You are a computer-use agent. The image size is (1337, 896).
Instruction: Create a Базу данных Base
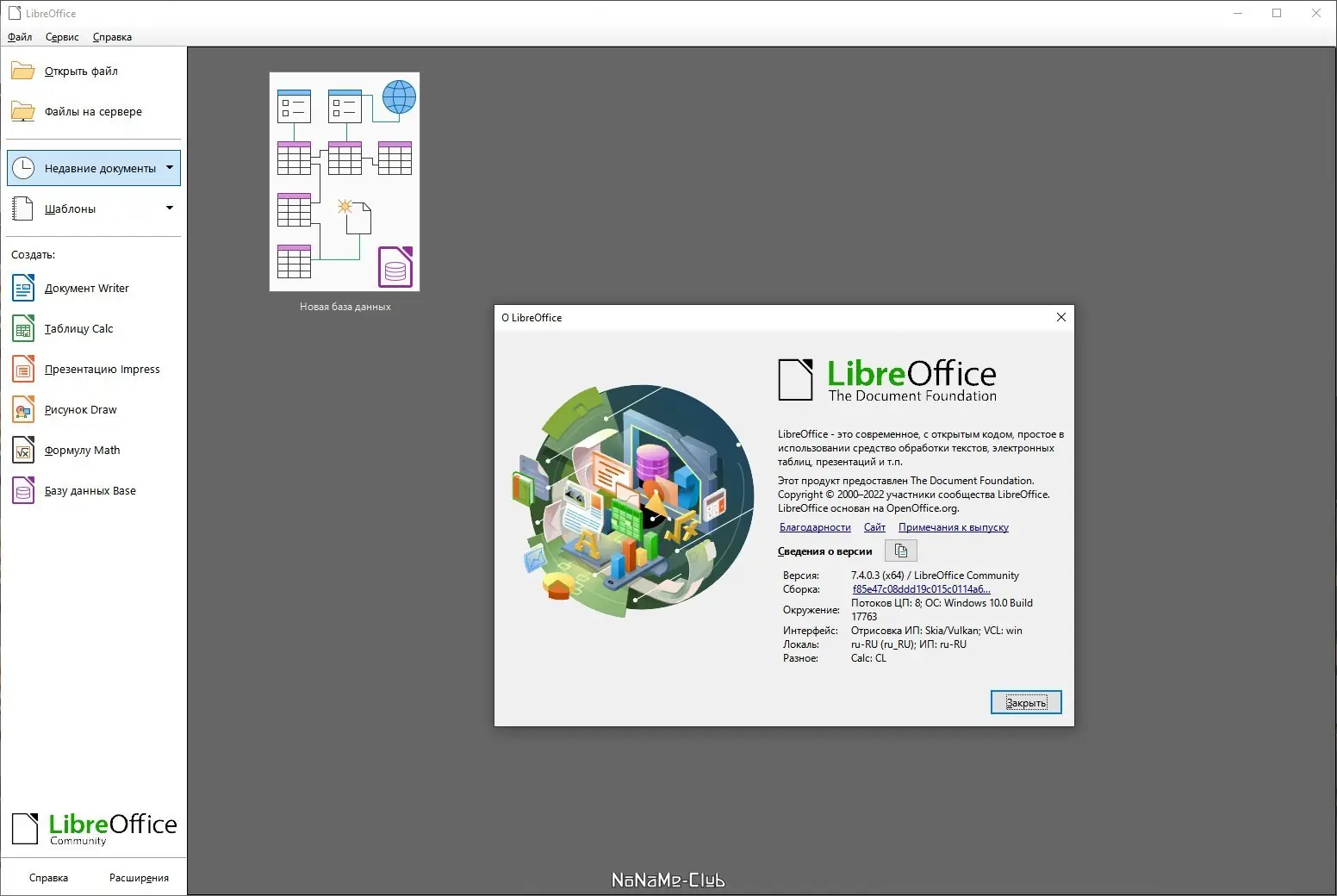tap(93, 490)
